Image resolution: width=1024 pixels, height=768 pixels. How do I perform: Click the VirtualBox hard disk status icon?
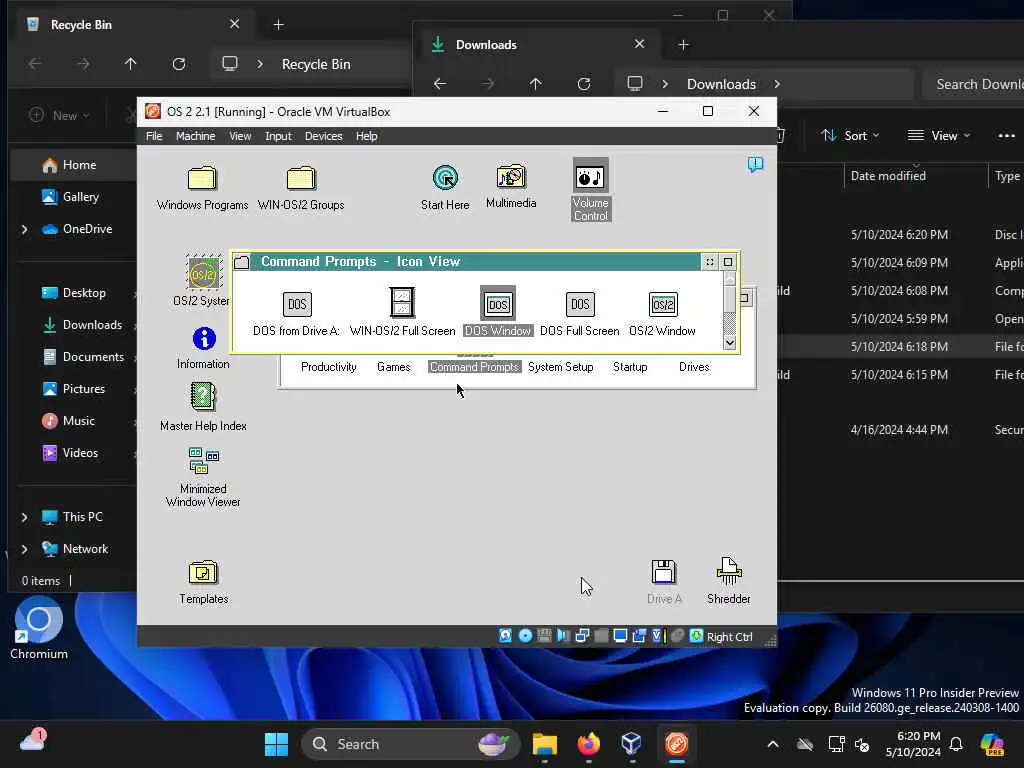point(505,635)
